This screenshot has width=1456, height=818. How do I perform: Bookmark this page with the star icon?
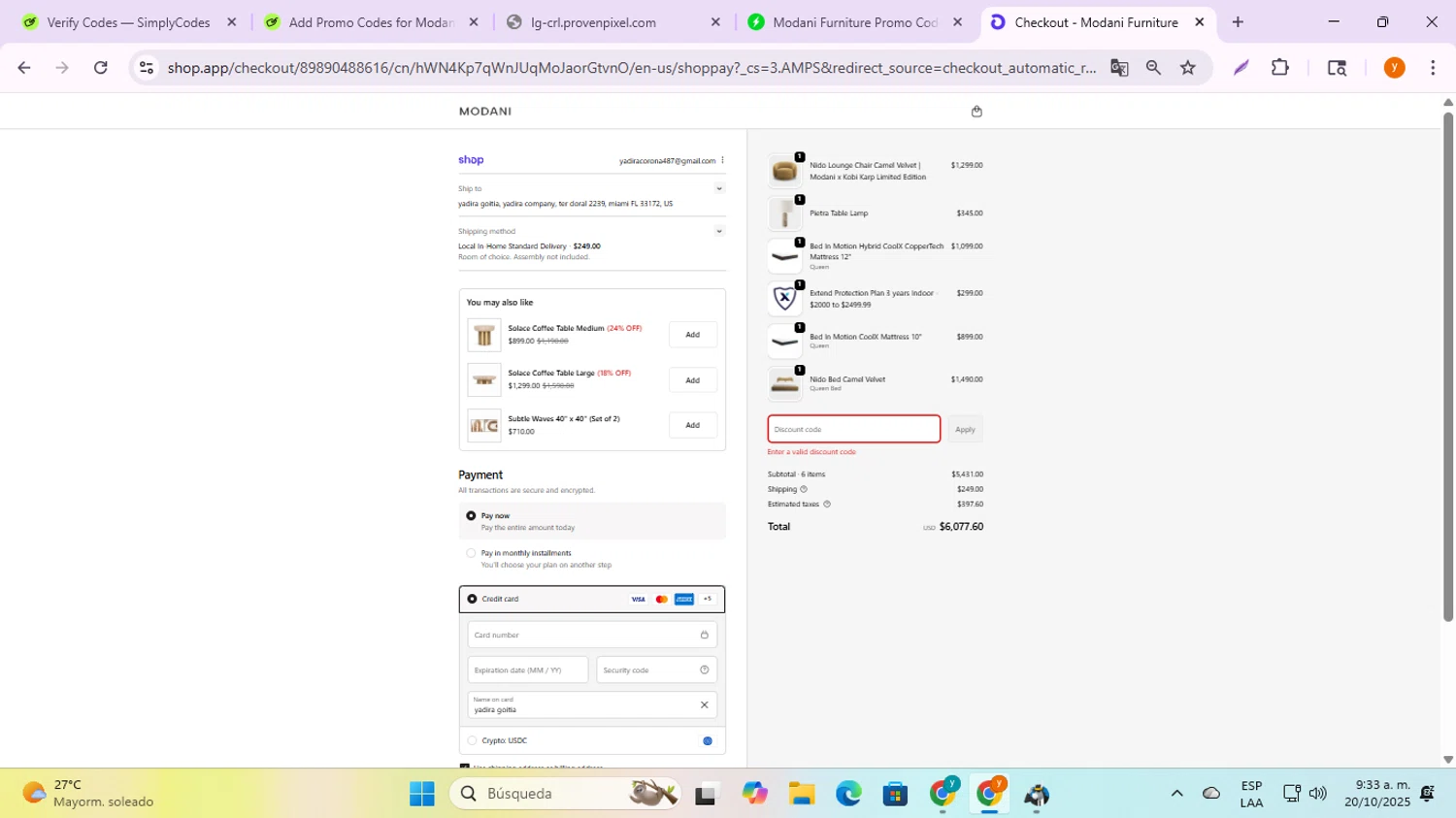(x=1188, y=68)
